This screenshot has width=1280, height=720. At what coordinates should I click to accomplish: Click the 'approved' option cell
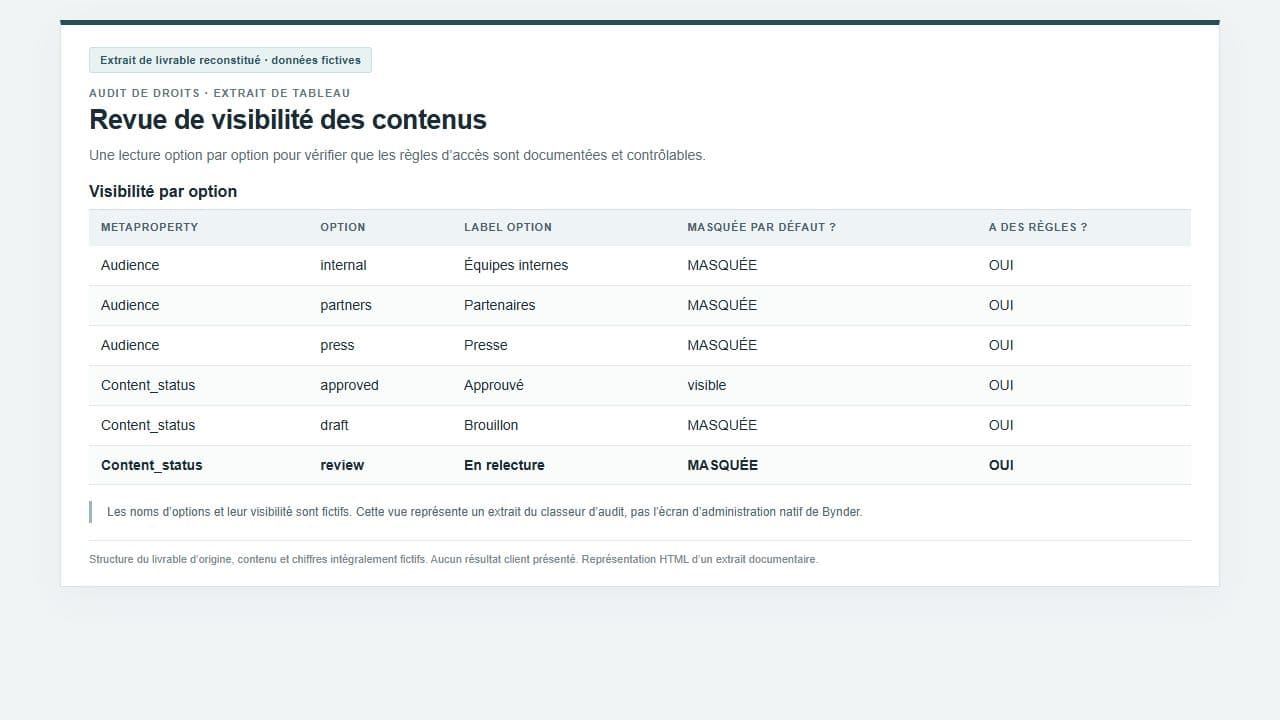coord(349,385)
